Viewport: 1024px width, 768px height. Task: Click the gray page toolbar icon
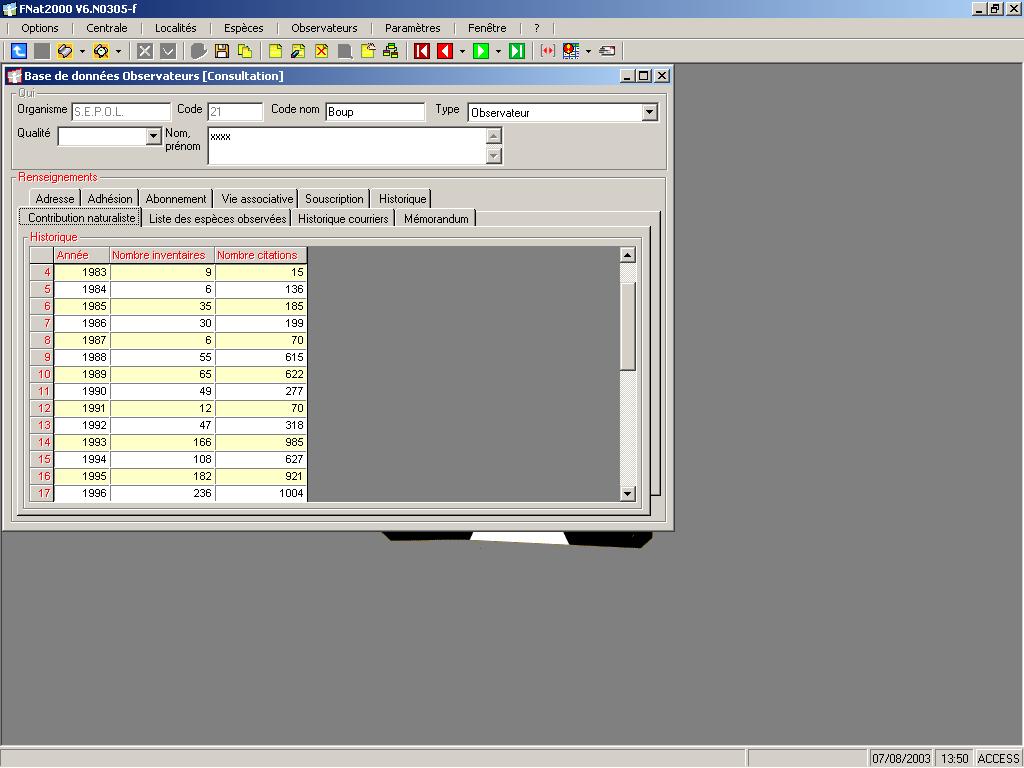pyautogui.click(x=345, y=51)
